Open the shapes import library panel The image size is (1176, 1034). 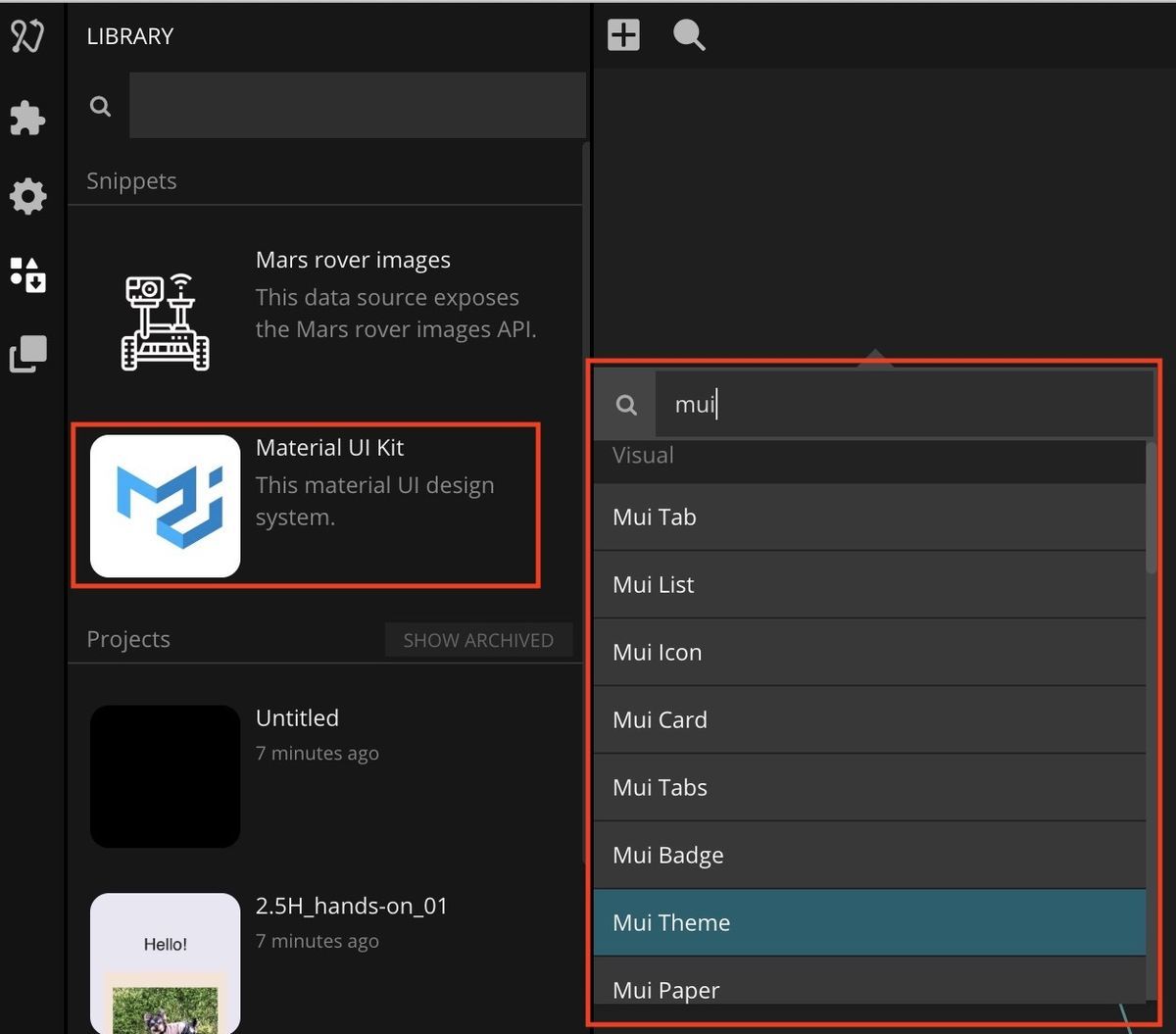tap(27, 275)
